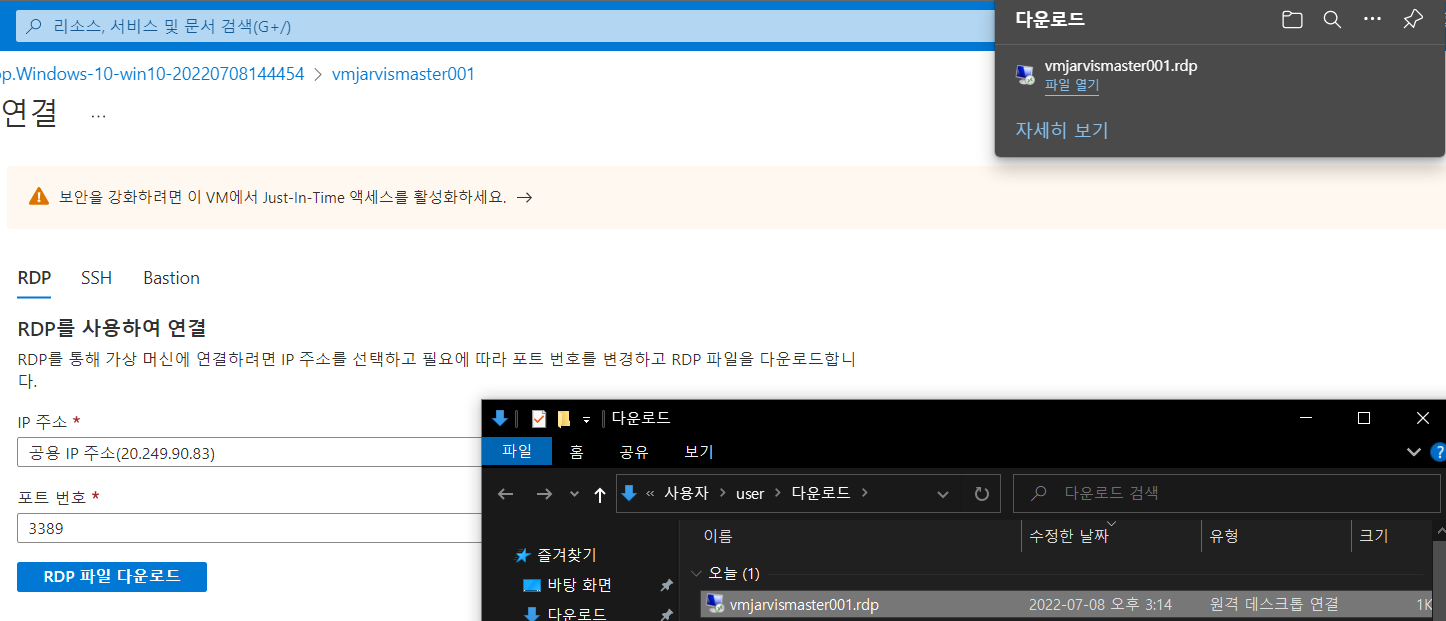Click properties checkmark icon in Explorer title bar
The width and height of the screenshot is (1446, 621).
point(539,419)
